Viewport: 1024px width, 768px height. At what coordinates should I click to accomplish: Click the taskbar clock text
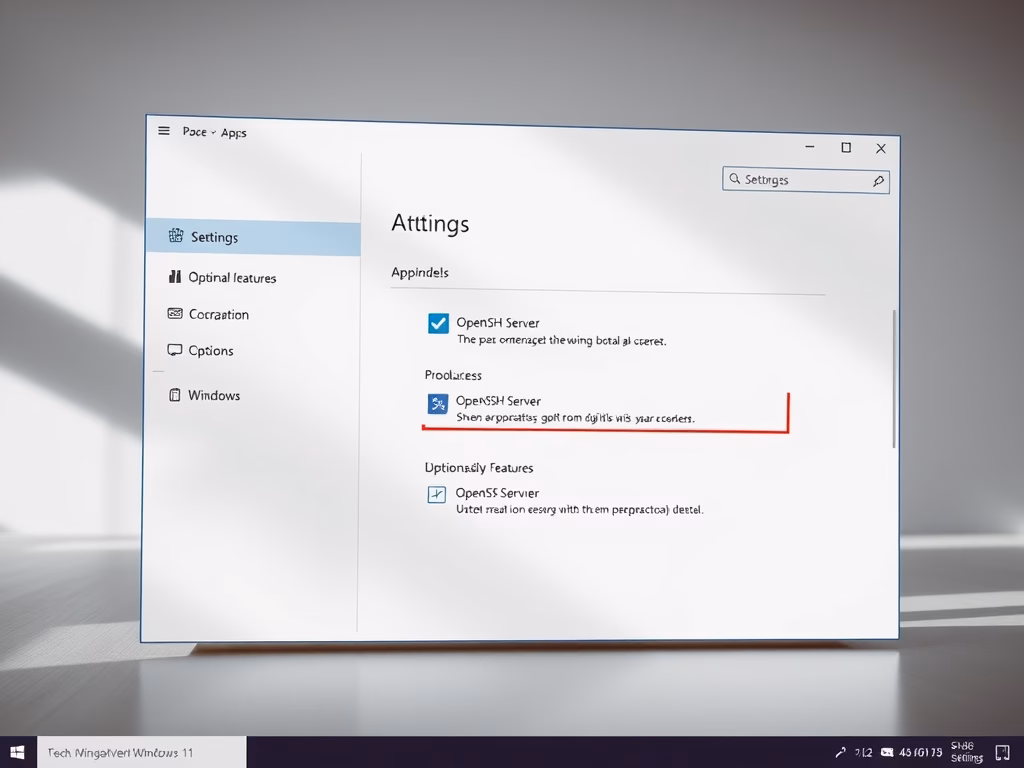[920, 752]
